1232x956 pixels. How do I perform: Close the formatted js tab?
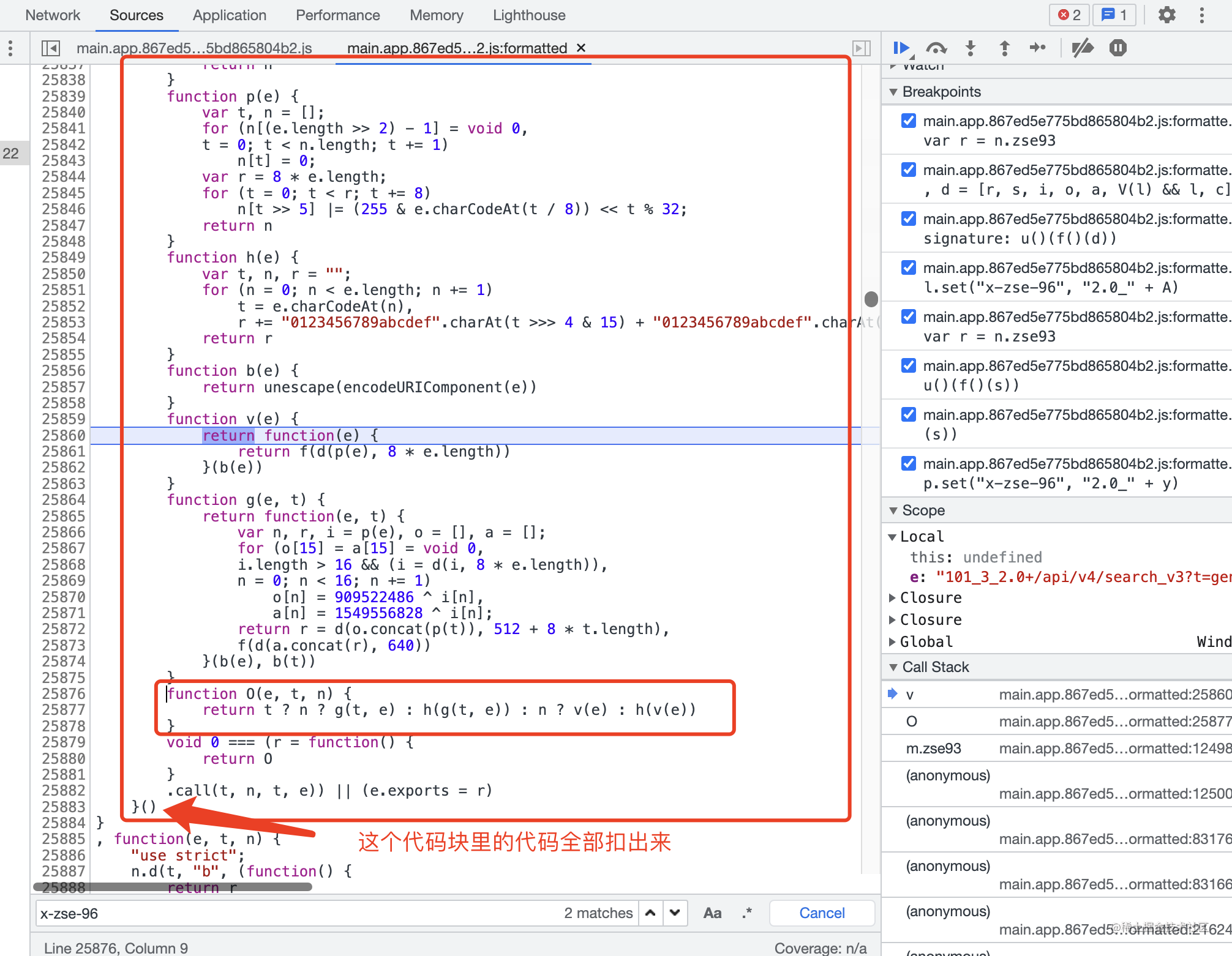[x=582, y=48]
